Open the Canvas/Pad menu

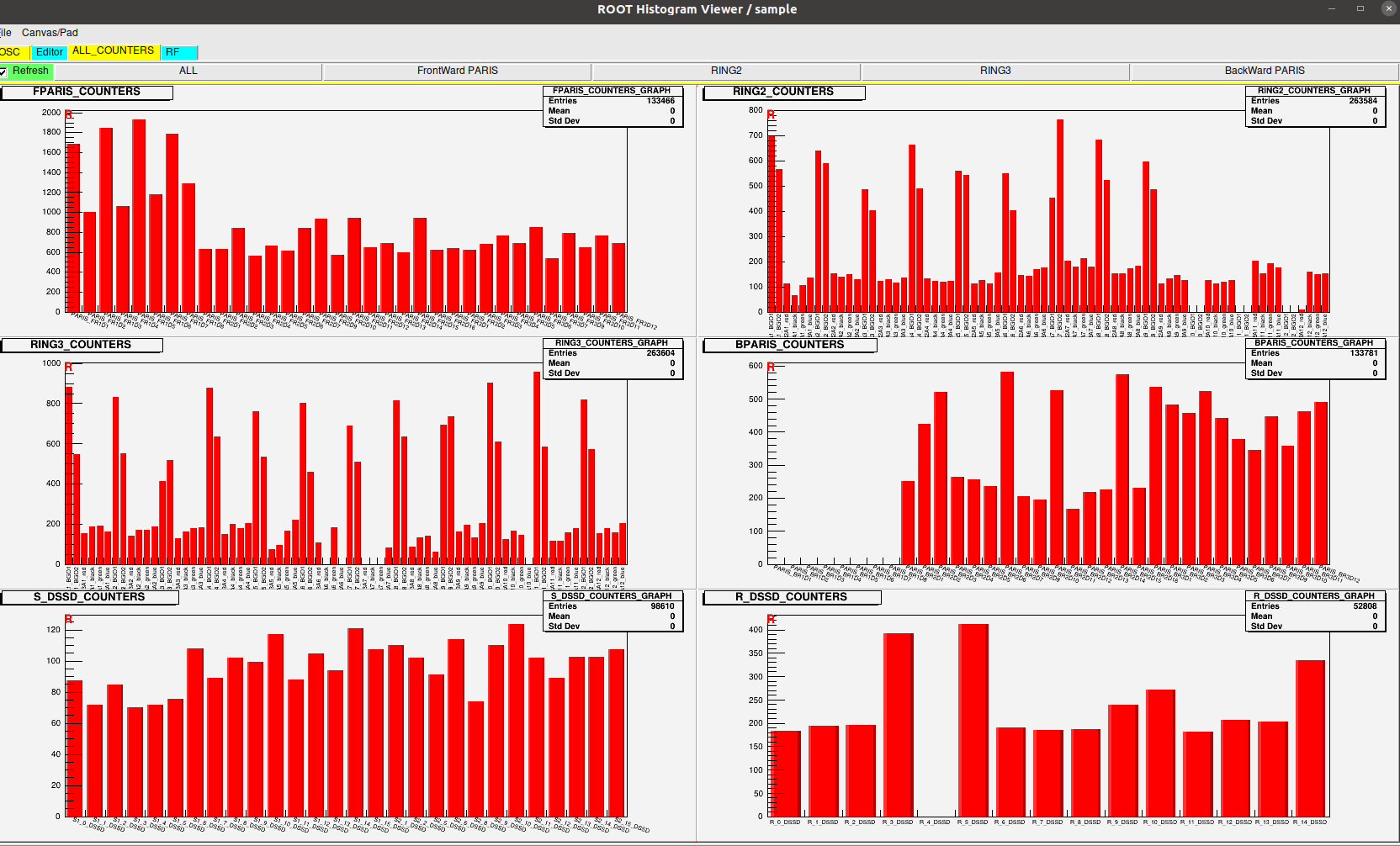tap(50, 33)
